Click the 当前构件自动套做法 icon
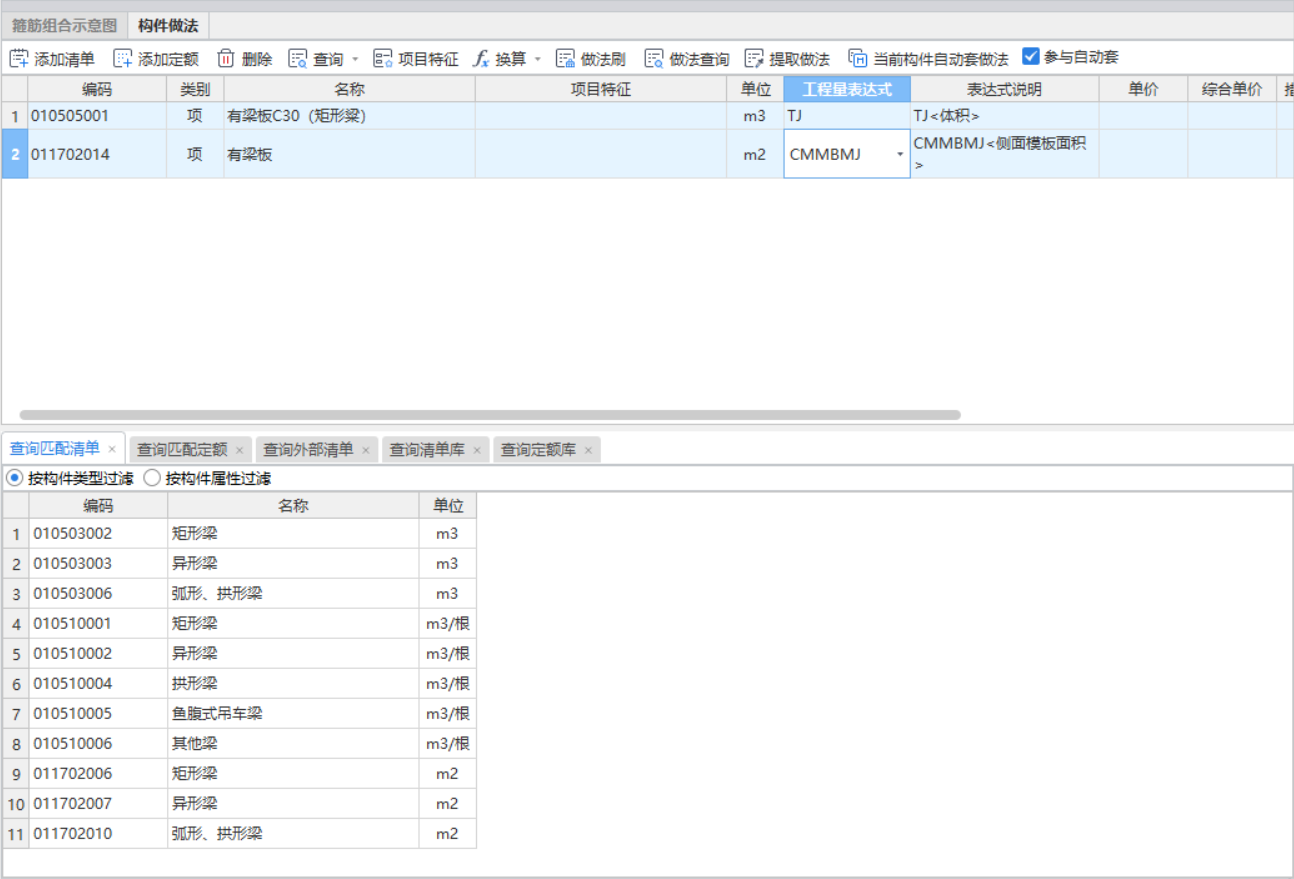 point(858,59)
